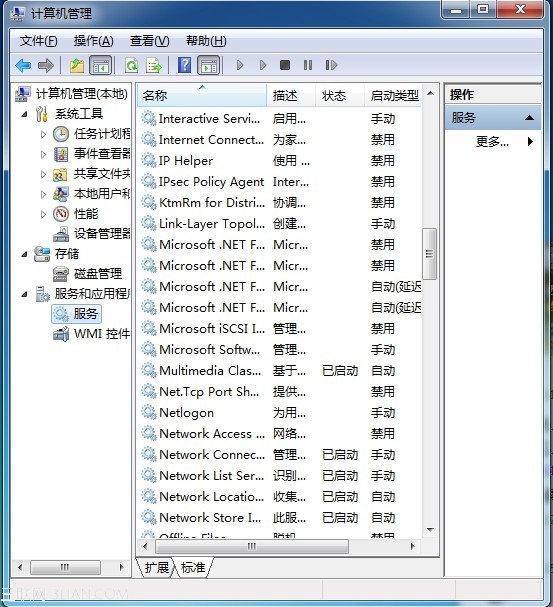Select 本地用户和组 icon in tree
Image resolution: width=553 pixels, height=607 pixels.
(61, 194)
